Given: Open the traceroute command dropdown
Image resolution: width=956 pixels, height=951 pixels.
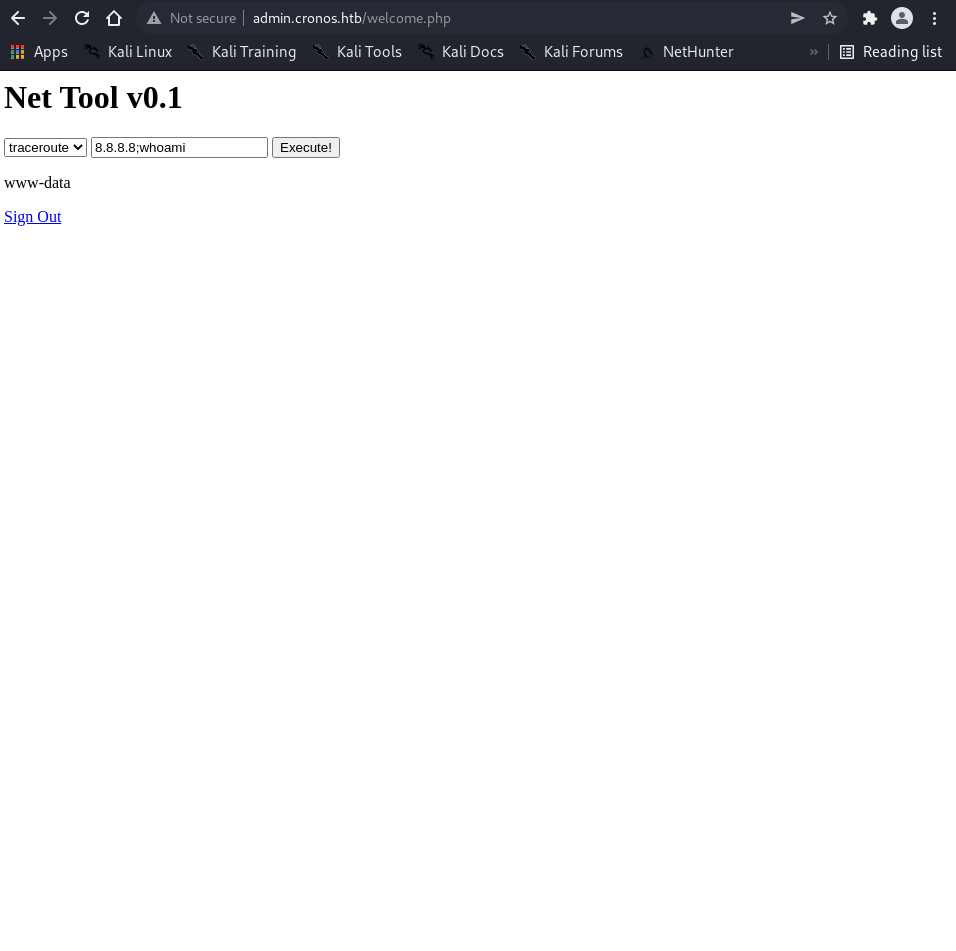Looking at the screenshot, I should (46, 148).
